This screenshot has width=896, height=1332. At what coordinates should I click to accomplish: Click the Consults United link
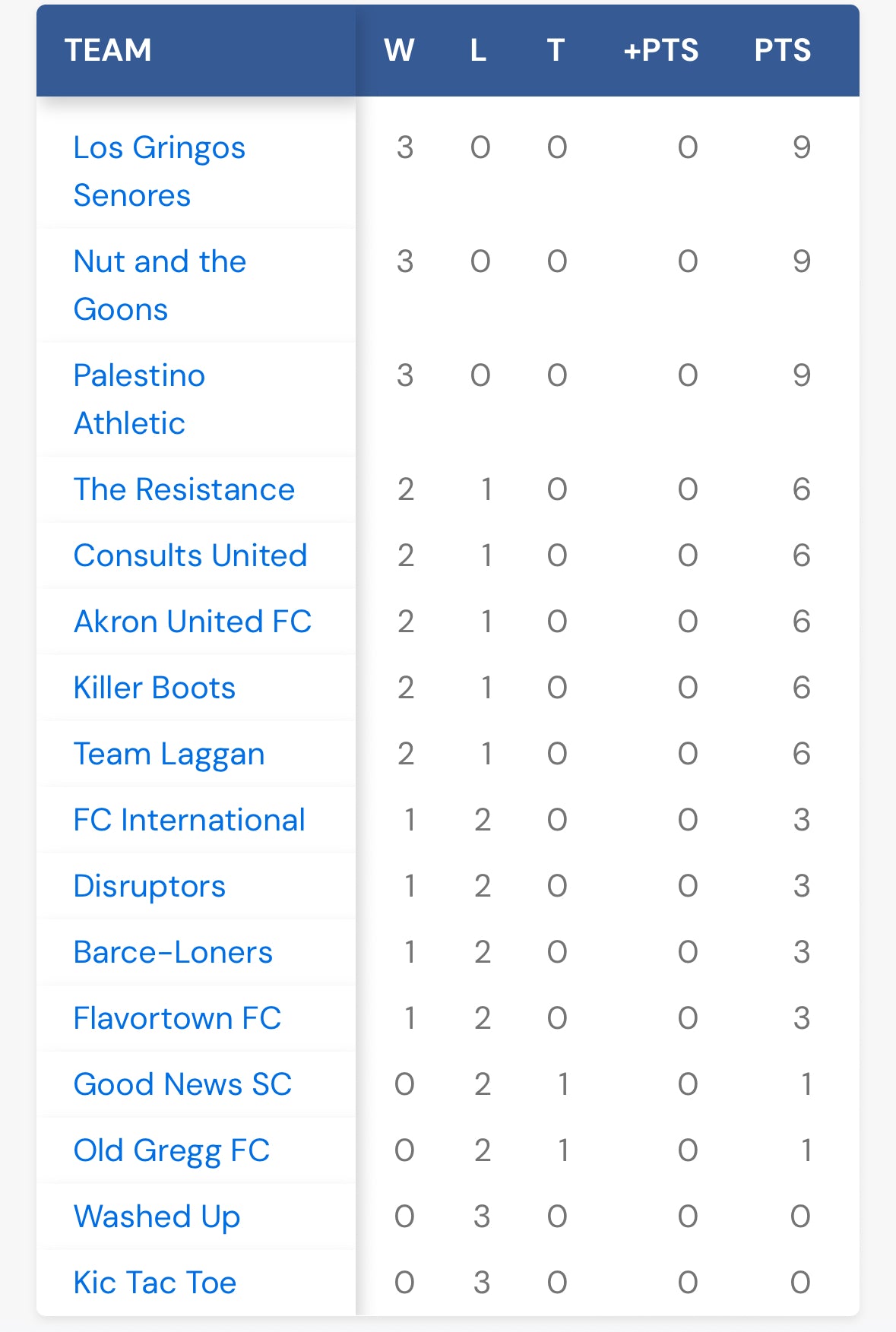pyautogui.click(x=190, y=555)
